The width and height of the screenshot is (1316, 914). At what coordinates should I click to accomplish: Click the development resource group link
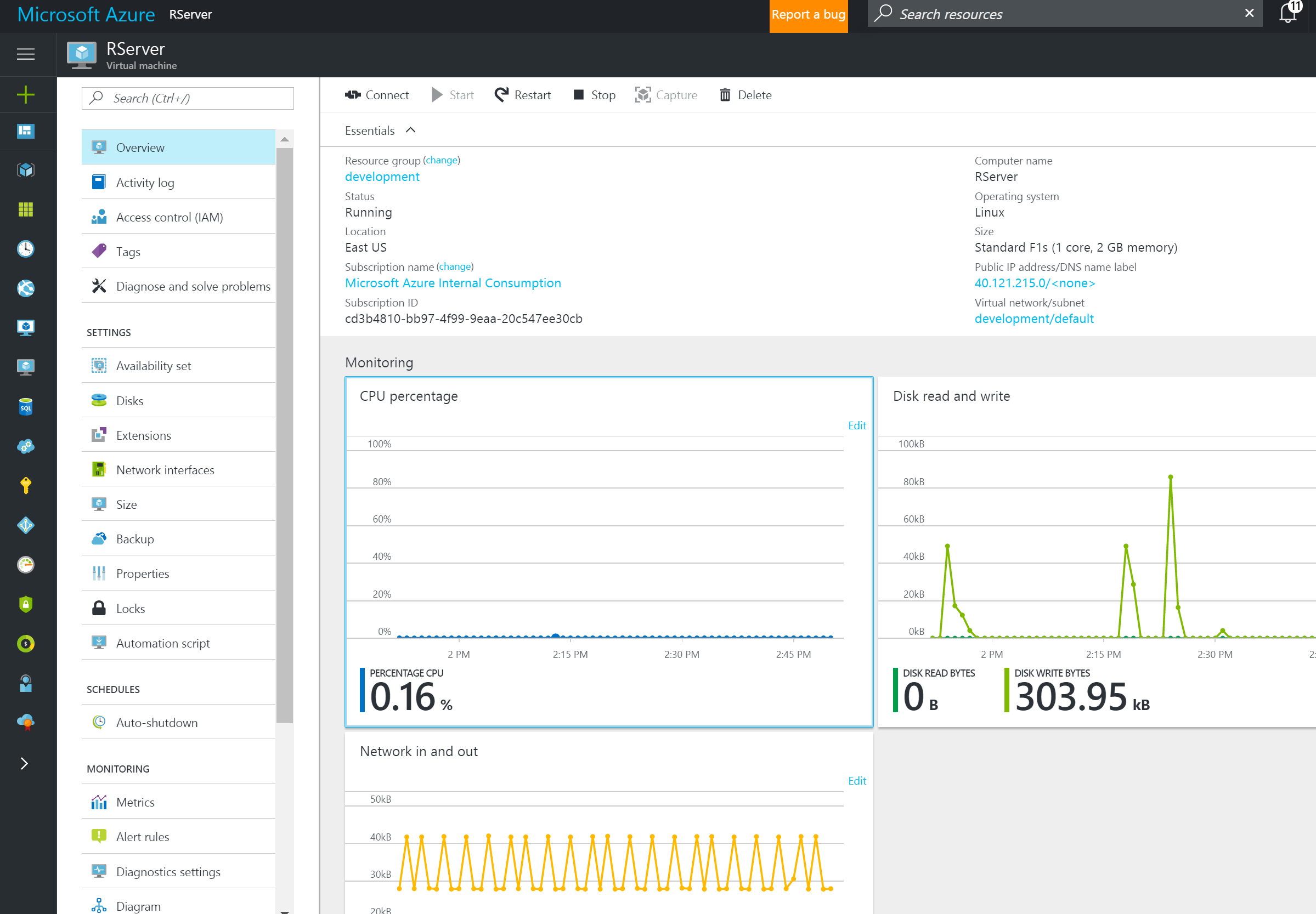[x=382, y=177]
